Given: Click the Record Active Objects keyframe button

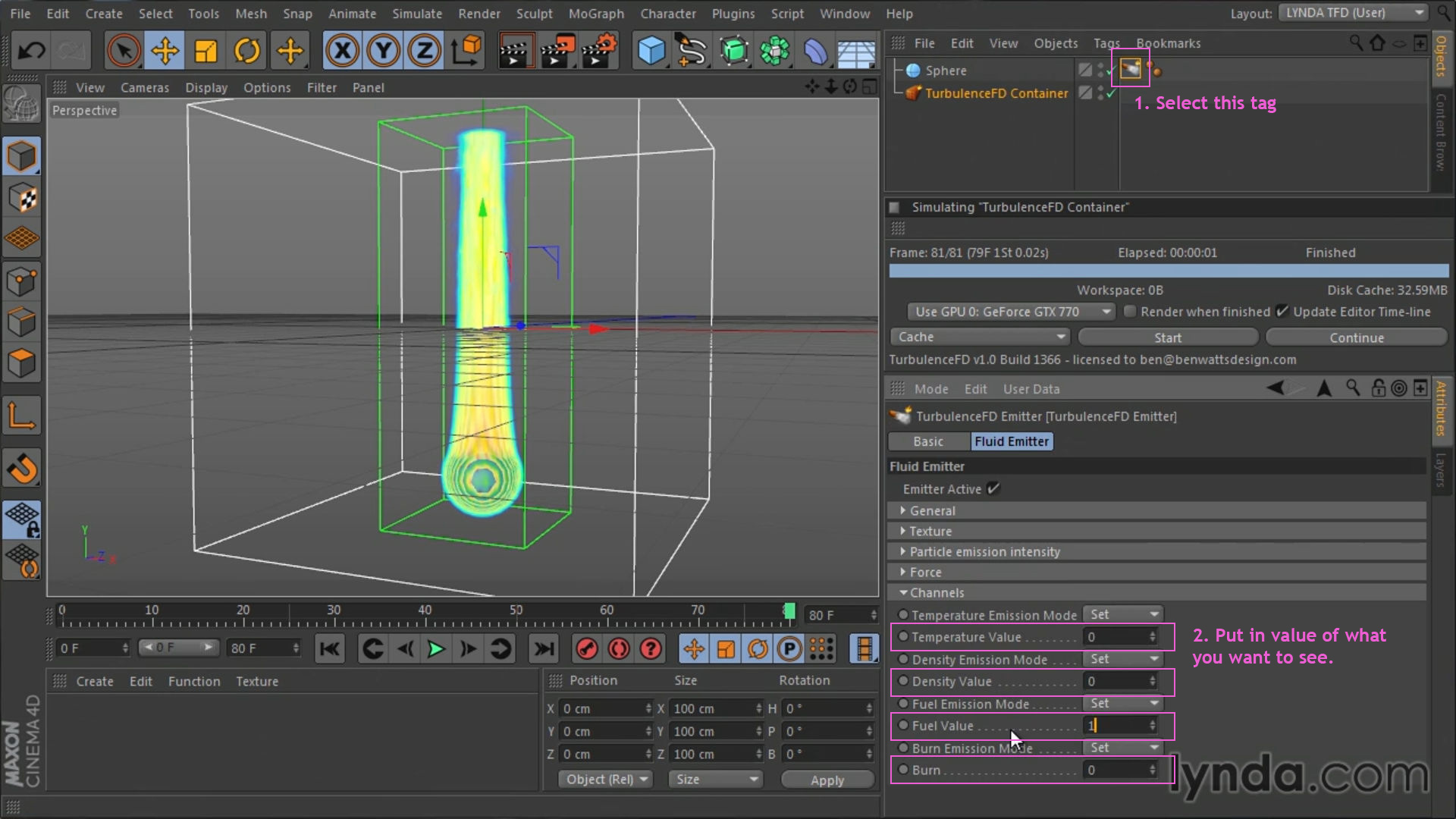Looking at the screenshot, I should tap(586, 649).
